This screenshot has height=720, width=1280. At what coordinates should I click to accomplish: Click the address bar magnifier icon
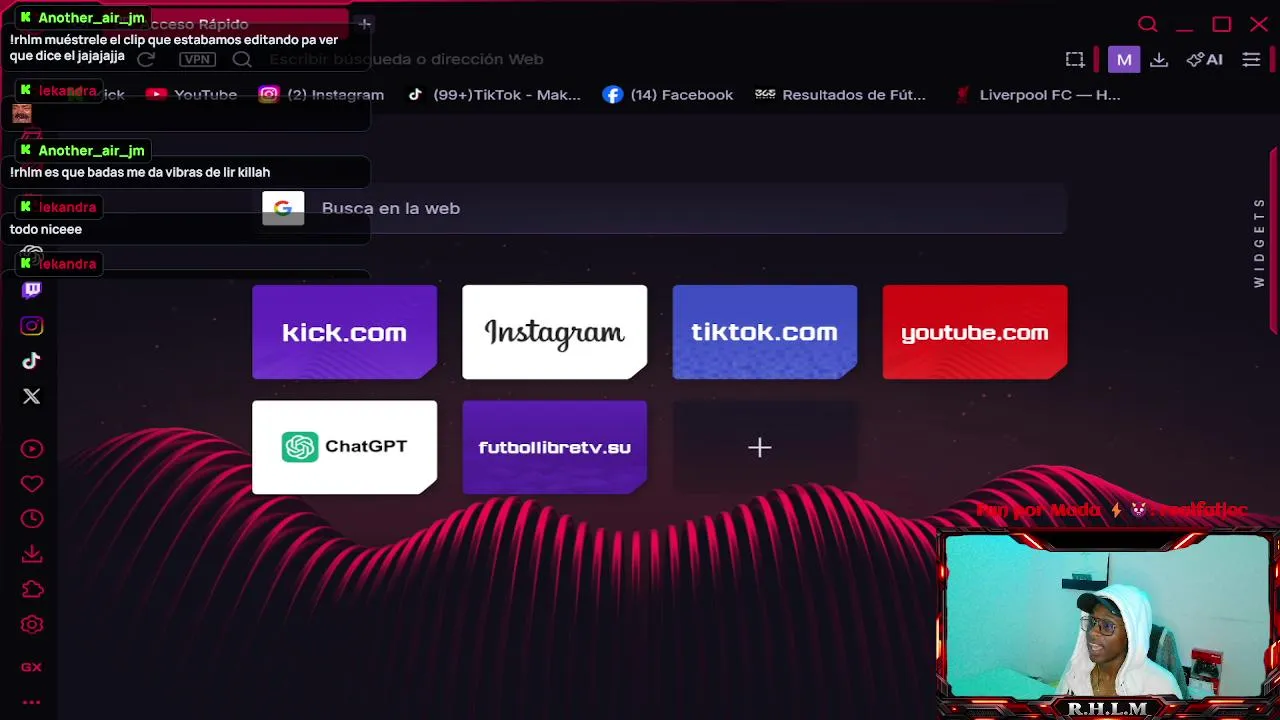point(242,60)
